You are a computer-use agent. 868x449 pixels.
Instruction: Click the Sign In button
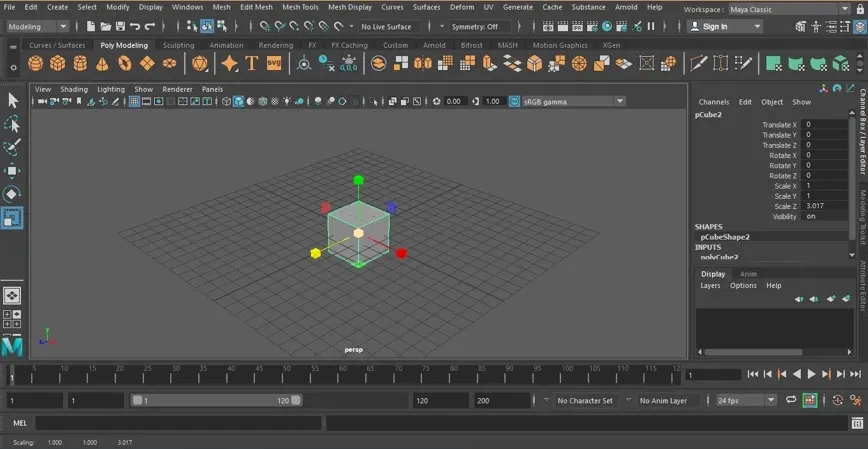pyautogui.click(x=725, y=27)
